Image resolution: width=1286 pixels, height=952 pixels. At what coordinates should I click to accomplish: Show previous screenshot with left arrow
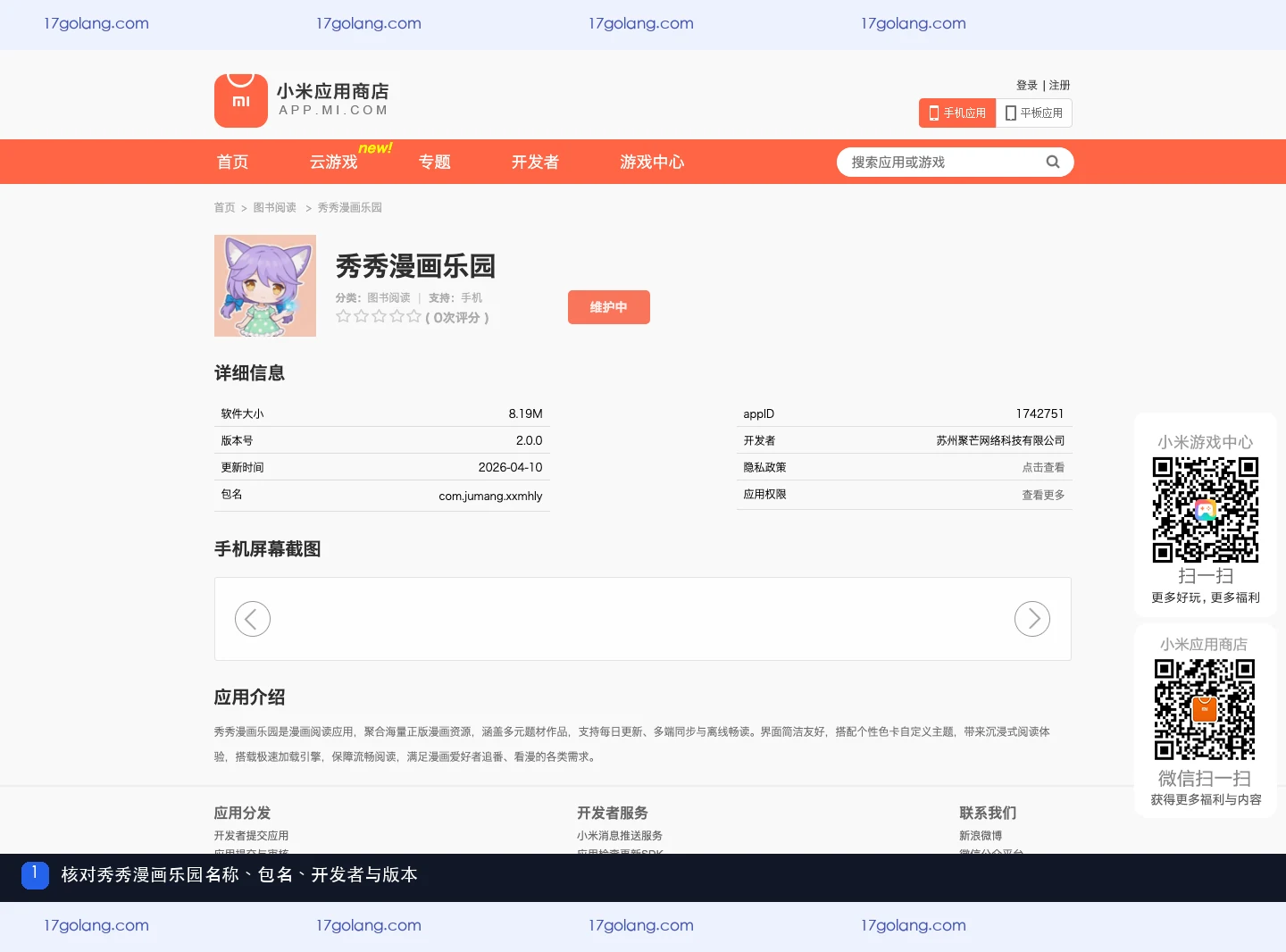click(253, 619)
